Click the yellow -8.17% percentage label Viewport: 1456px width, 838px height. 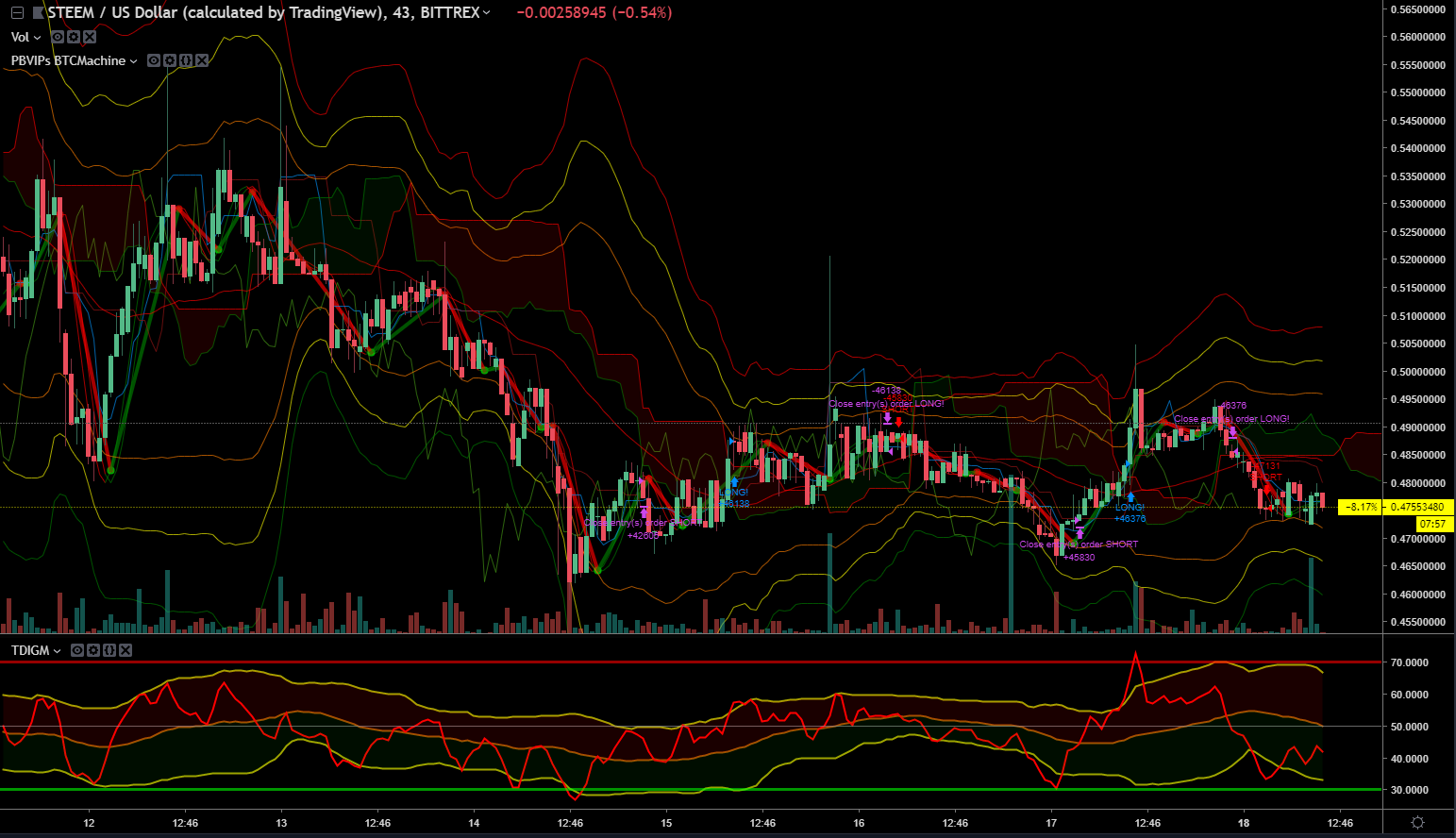1359,508
